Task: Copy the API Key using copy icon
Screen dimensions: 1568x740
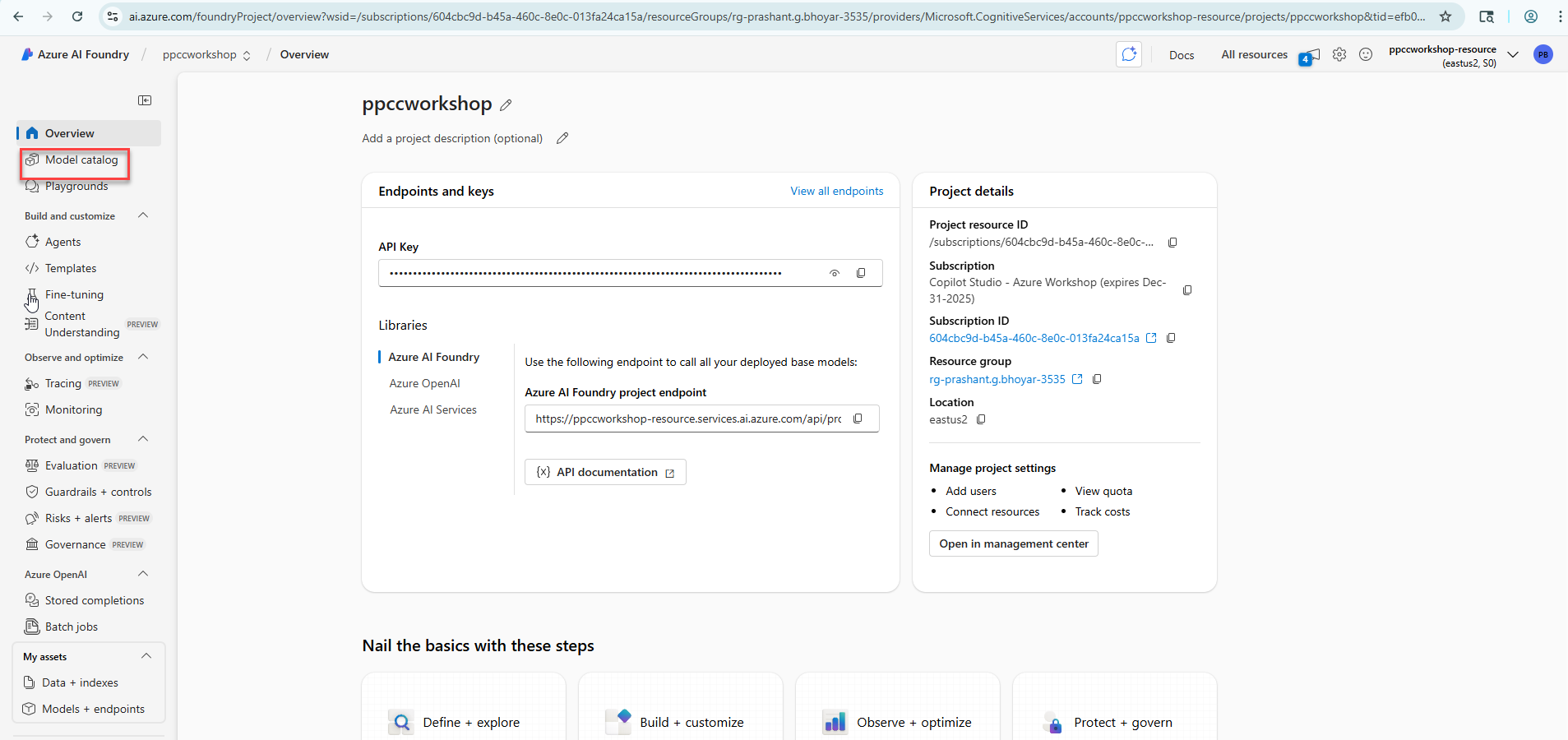Action: click(861, 273)
